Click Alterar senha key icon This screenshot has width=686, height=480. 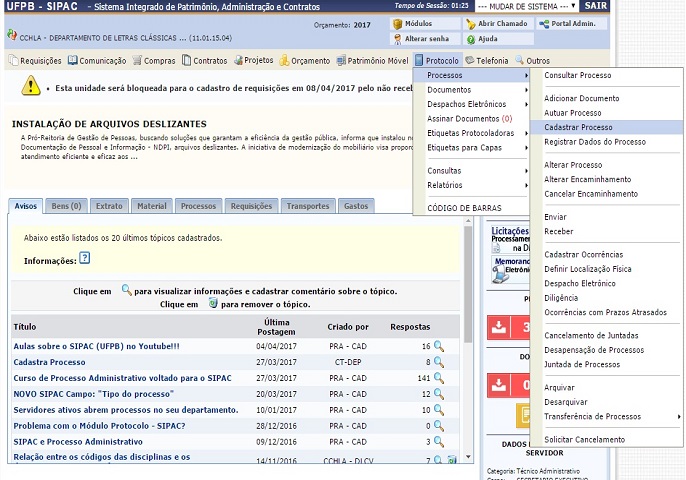(x=397, y=39)
